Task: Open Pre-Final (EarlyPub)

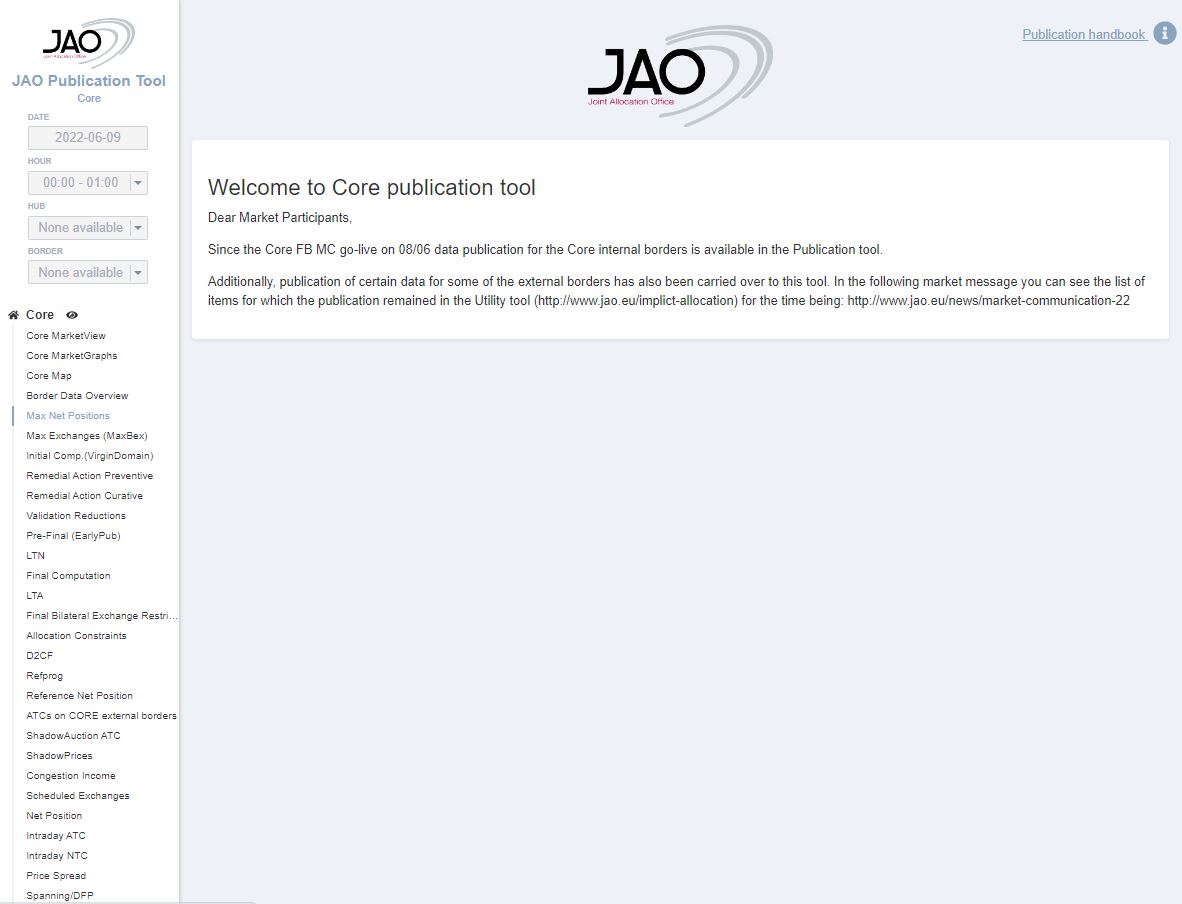Action: coord(73,535)
